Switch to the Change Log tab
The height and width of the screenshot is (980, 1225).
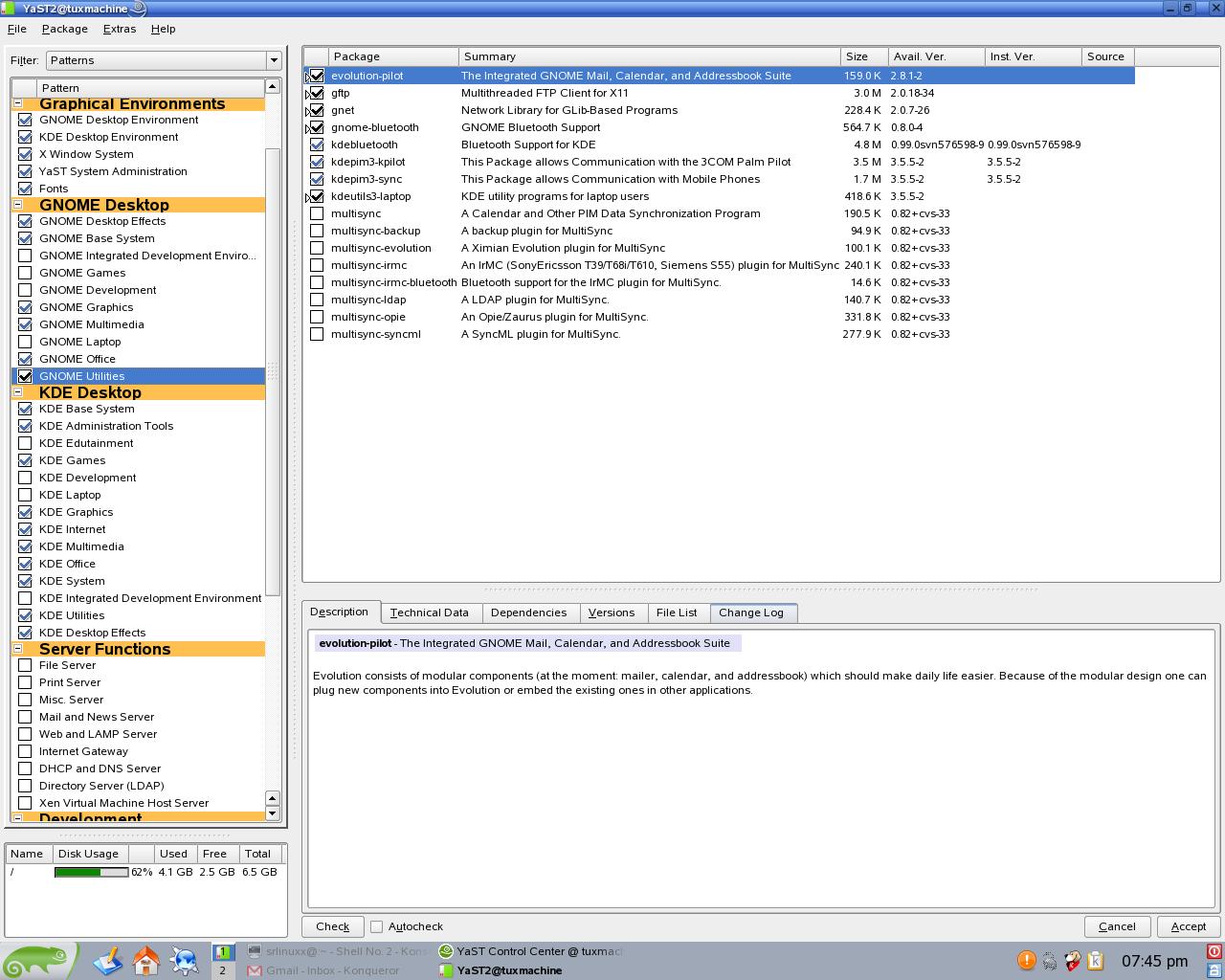(x=751, y=612)
